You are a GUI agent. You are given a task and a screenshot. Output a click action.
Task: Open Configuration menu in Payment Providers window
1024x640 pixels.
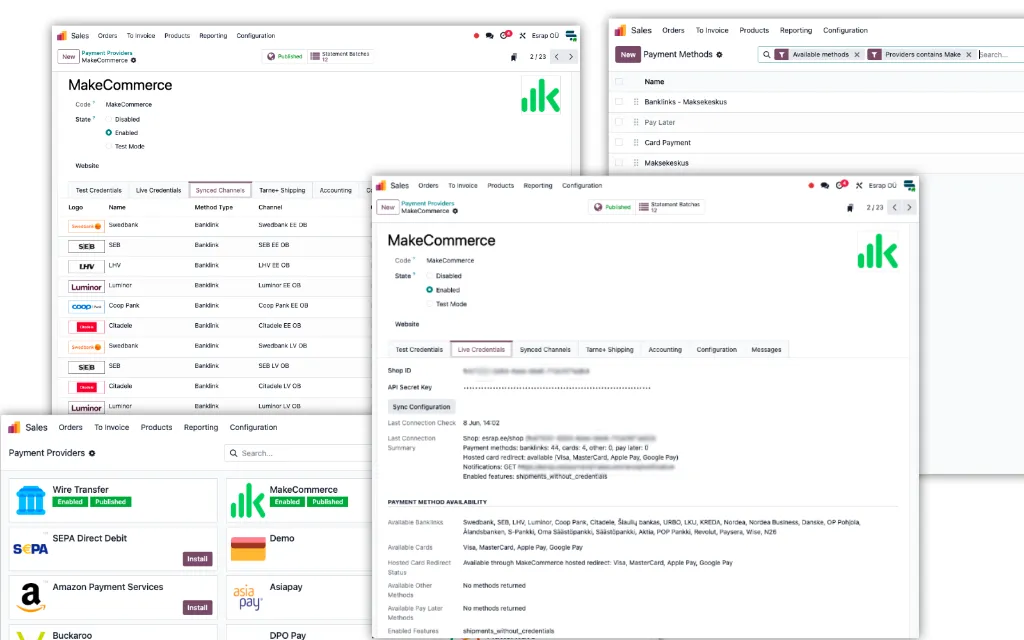(253, 427)
